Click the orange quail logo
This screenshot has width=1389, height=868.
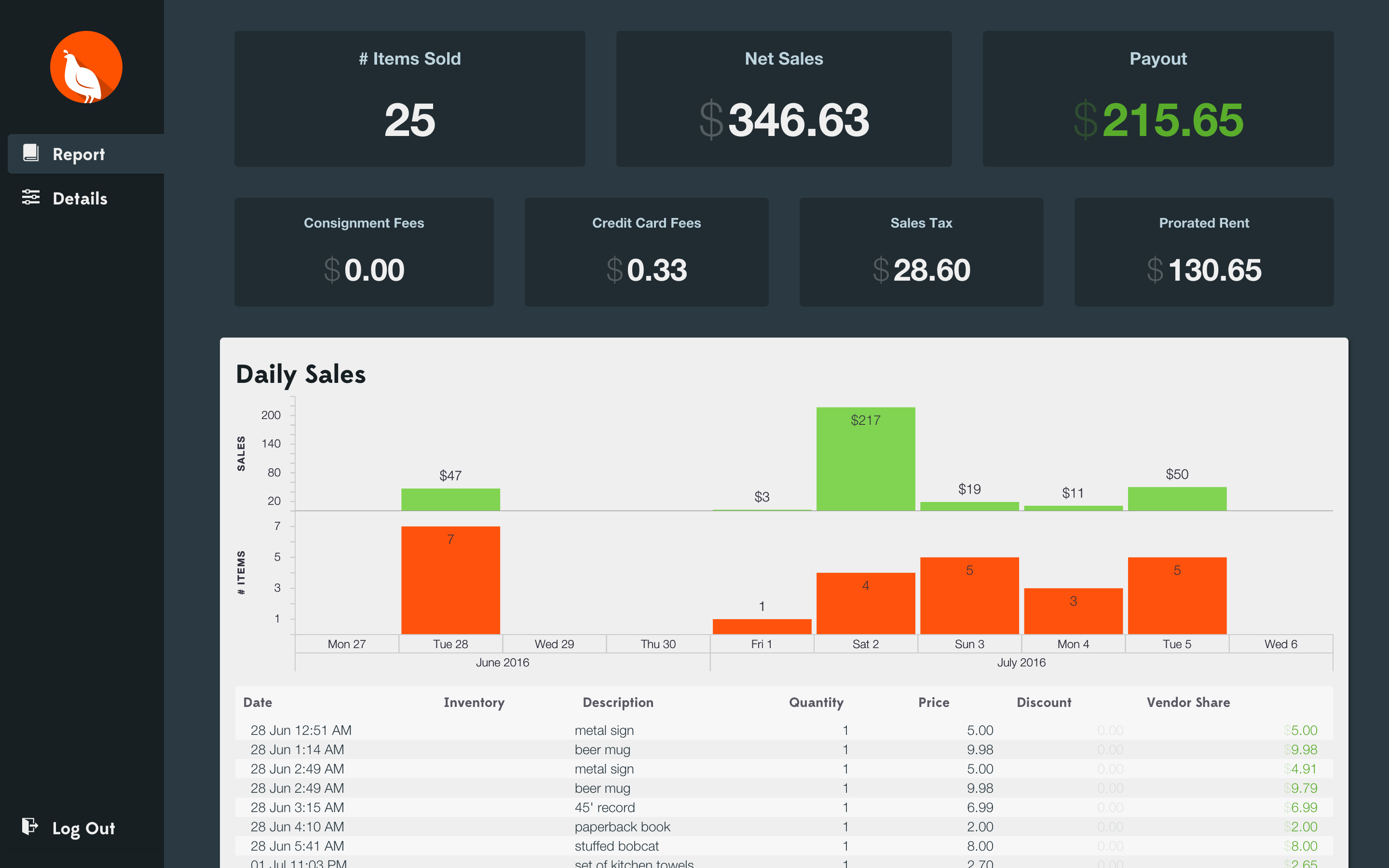coord(86,67)
